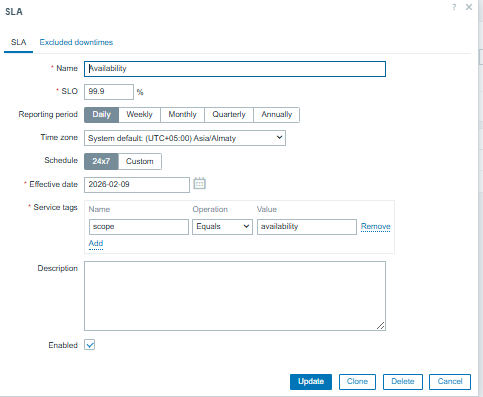Select Monthly reporting period
The image size is (483, 397).
tap(182, 115)
